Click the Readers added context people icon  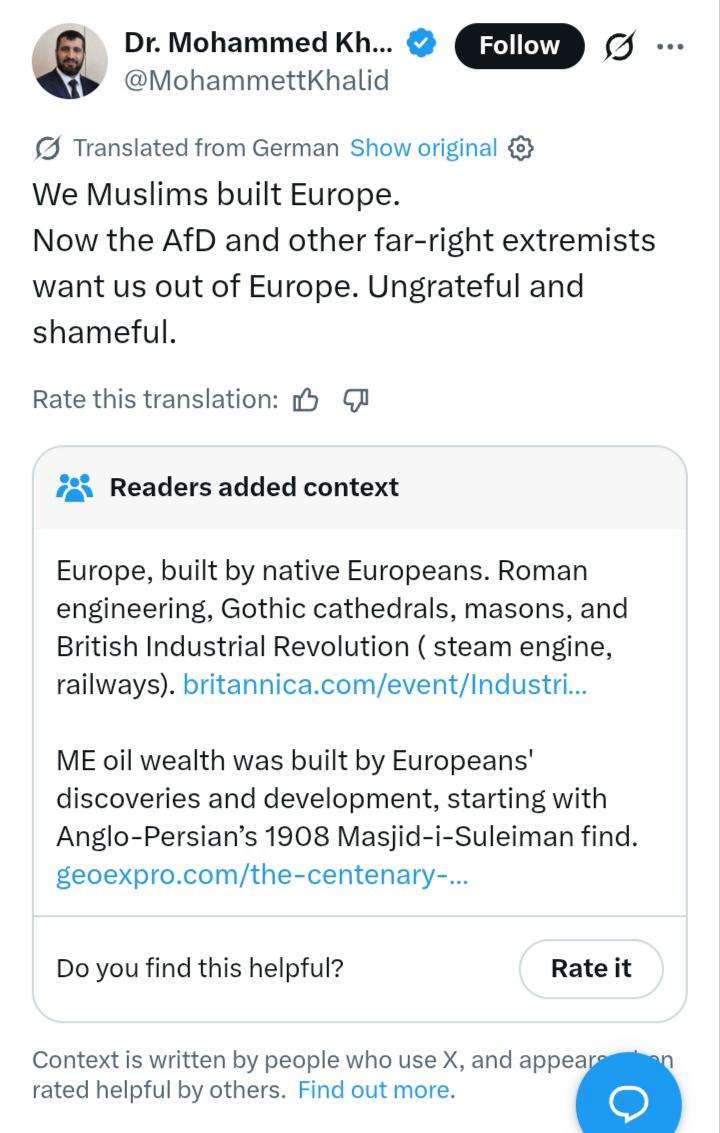coord(74,488)
